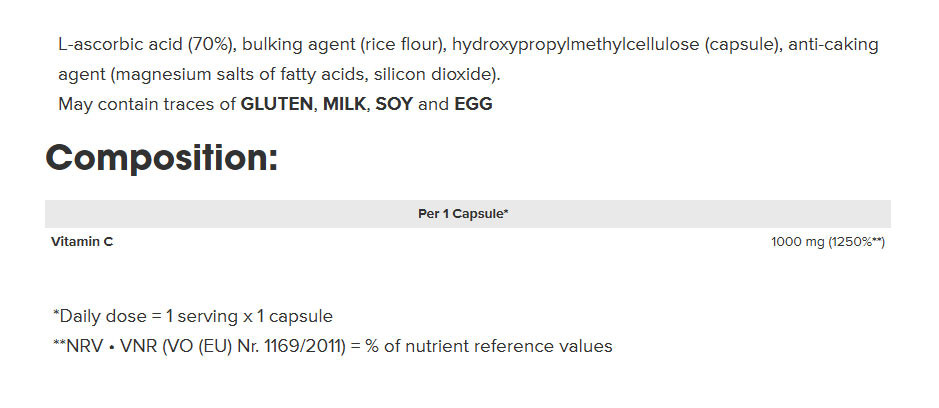Select the 'Per 1 Capsule*' table header
This screenshot has width=939, height=408.
click(x=463, y=214)
